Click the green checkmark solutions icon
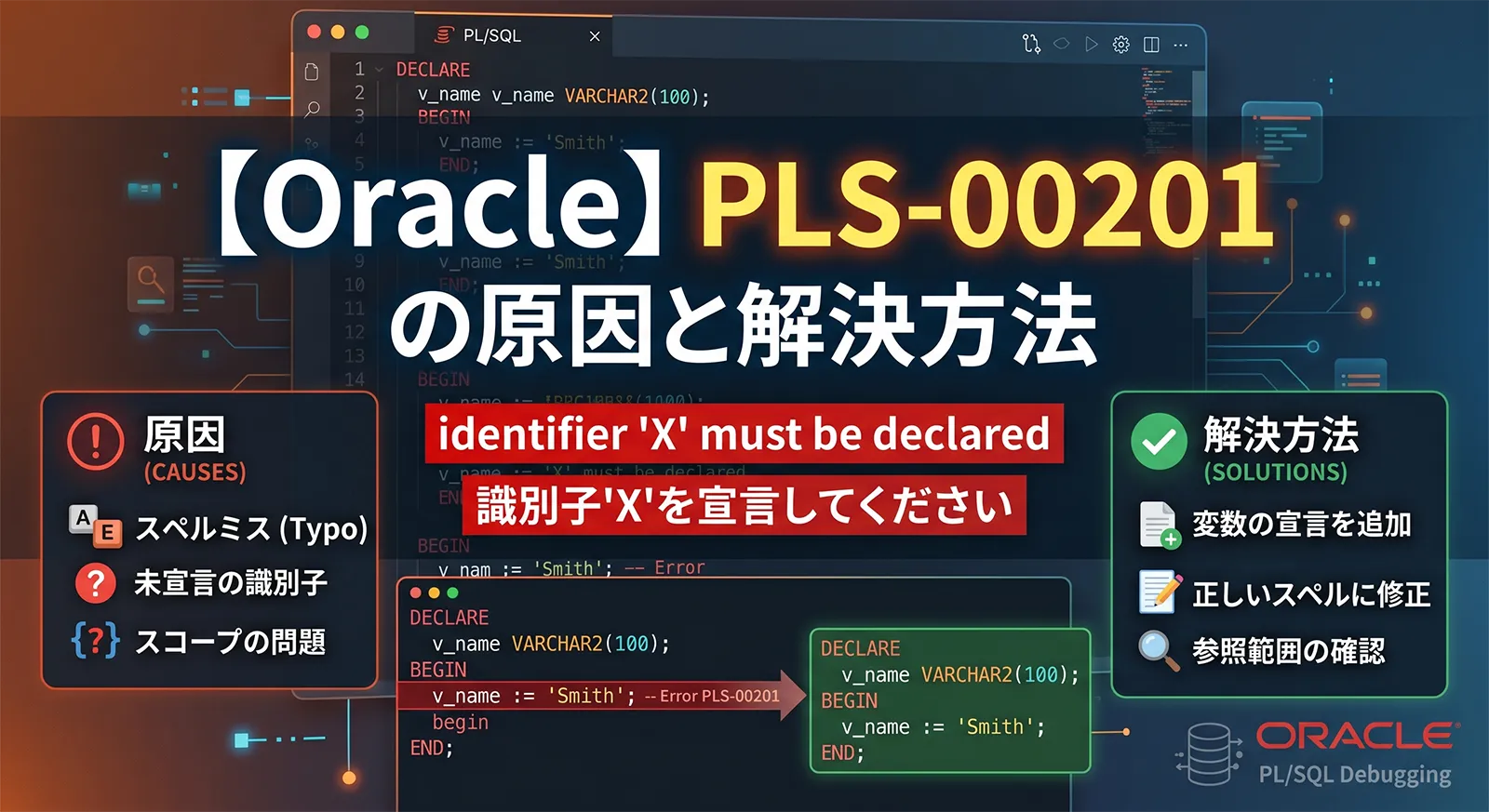The image size is (1489, 812). click(1159, 442)
